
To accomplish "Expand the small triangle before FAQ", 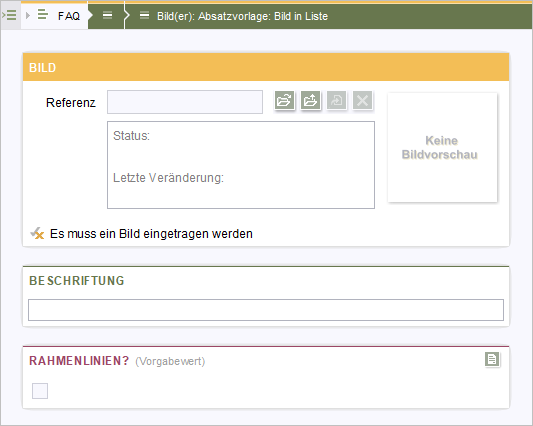I will point(28,15).
